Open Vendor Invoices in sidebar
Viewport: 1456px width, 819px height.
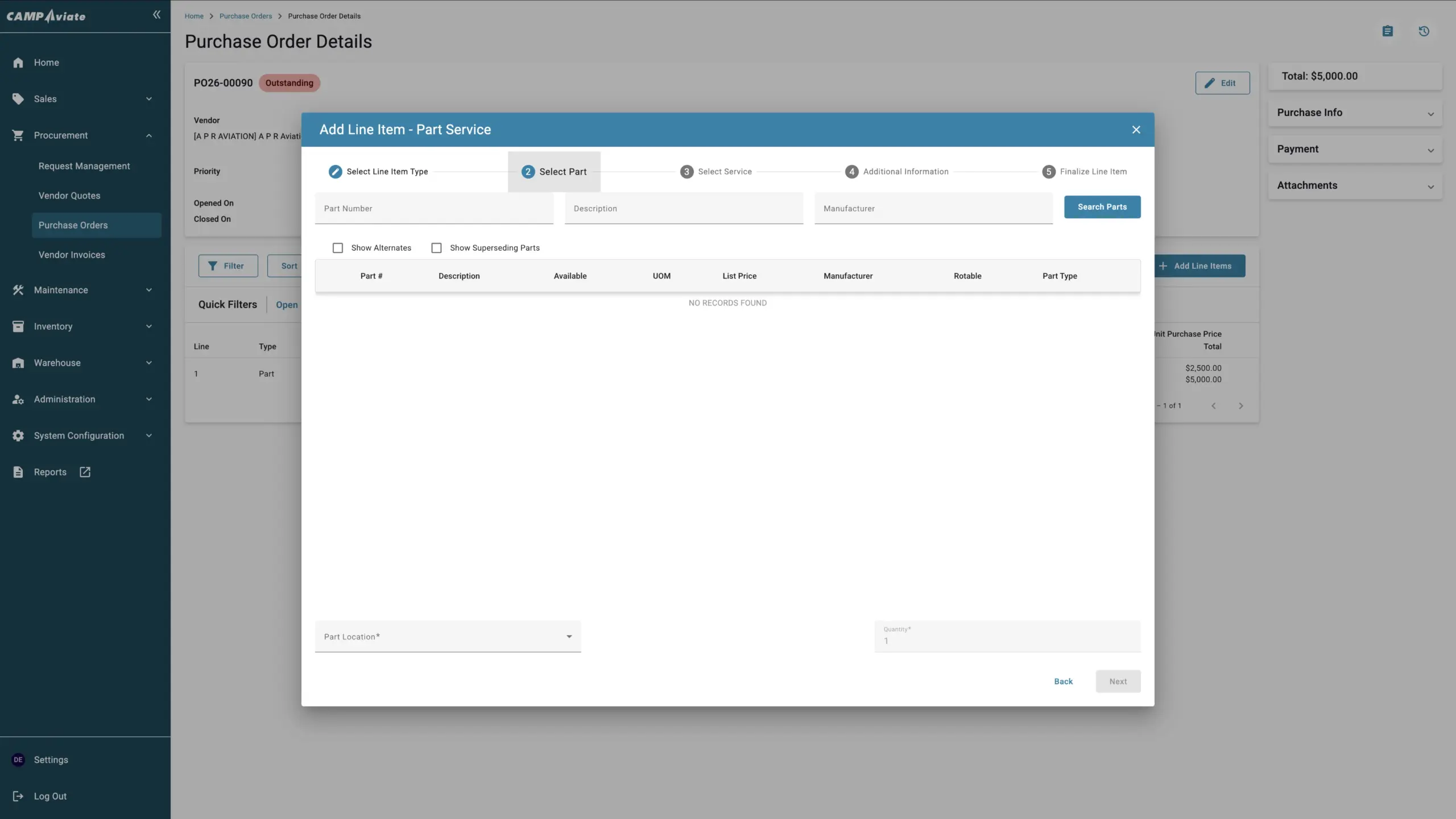click(72, 255)
